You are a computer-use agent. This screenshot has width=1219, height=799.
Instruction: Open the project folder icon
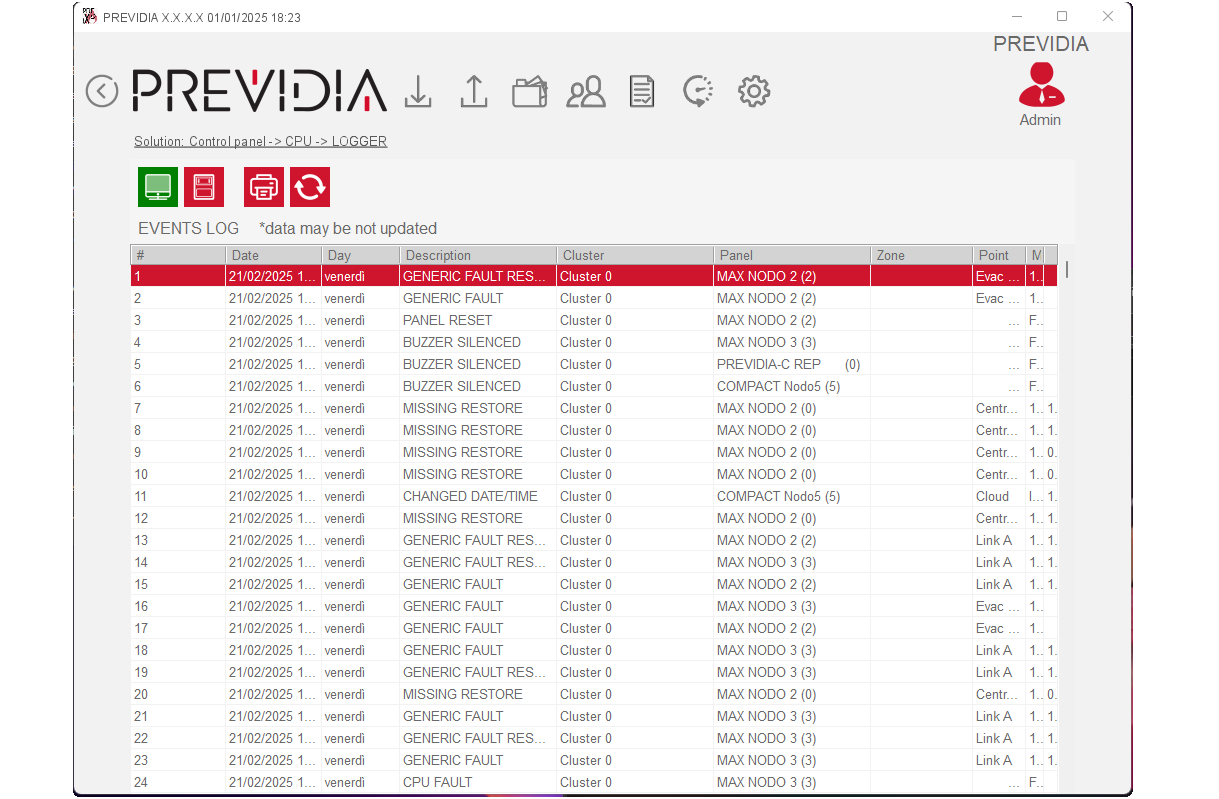(529, 92)
